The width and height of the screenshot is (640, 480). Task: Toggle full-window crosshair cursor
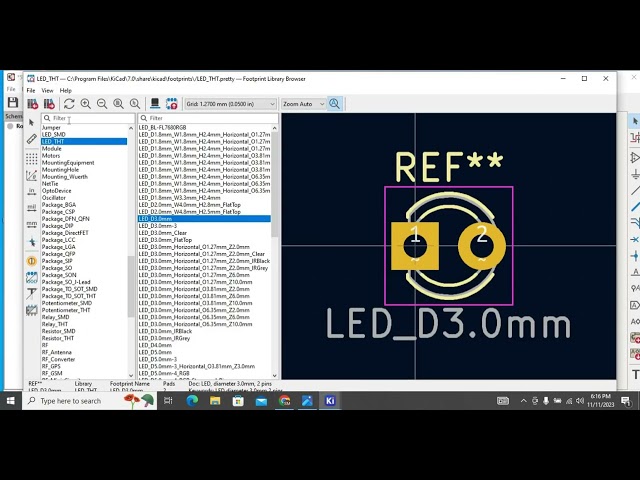pyautogui.click(x=31, y=242)
